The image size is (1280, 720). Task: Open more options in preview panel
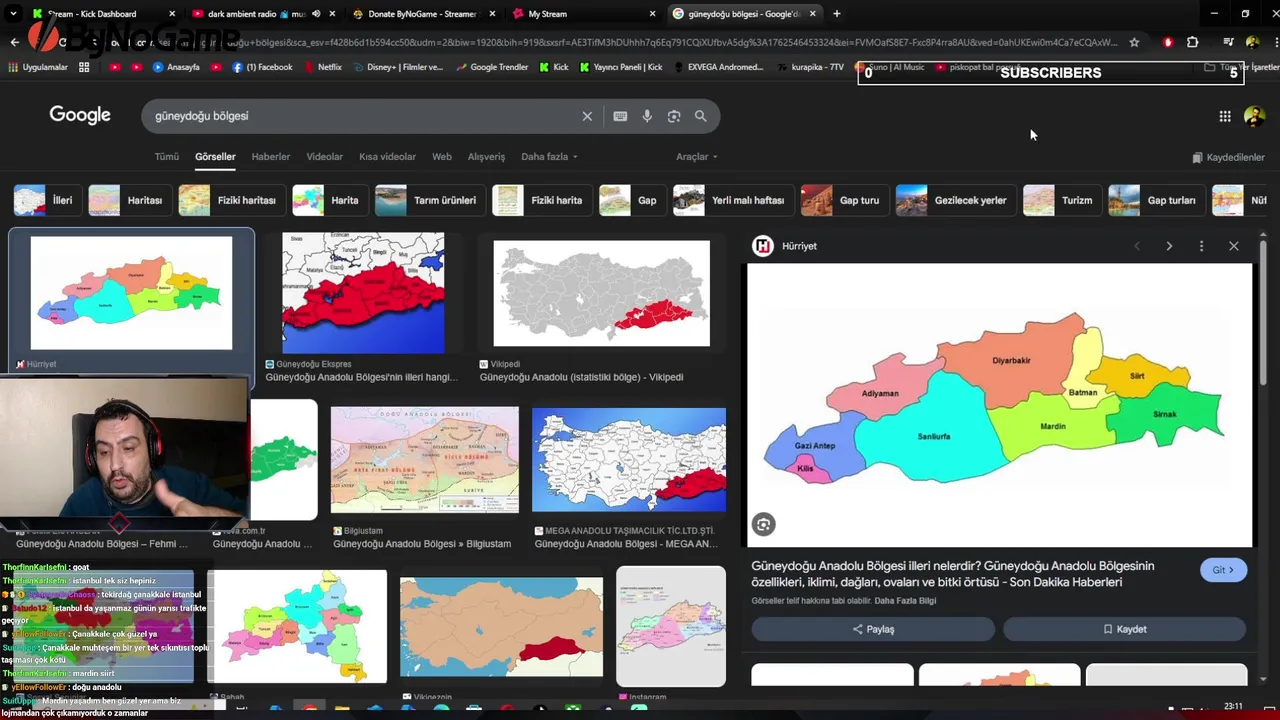pos(1201,246)
